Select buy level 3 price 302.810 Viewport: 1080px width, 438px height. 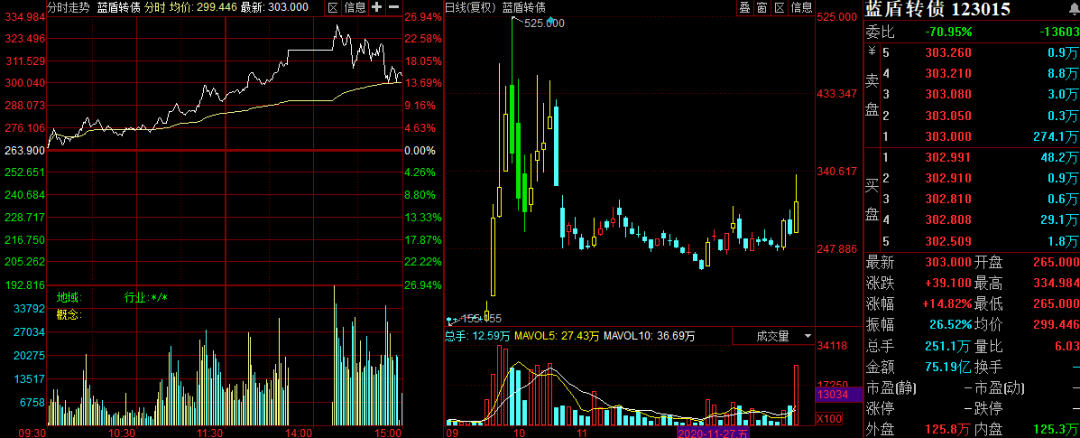click(949, 199)
